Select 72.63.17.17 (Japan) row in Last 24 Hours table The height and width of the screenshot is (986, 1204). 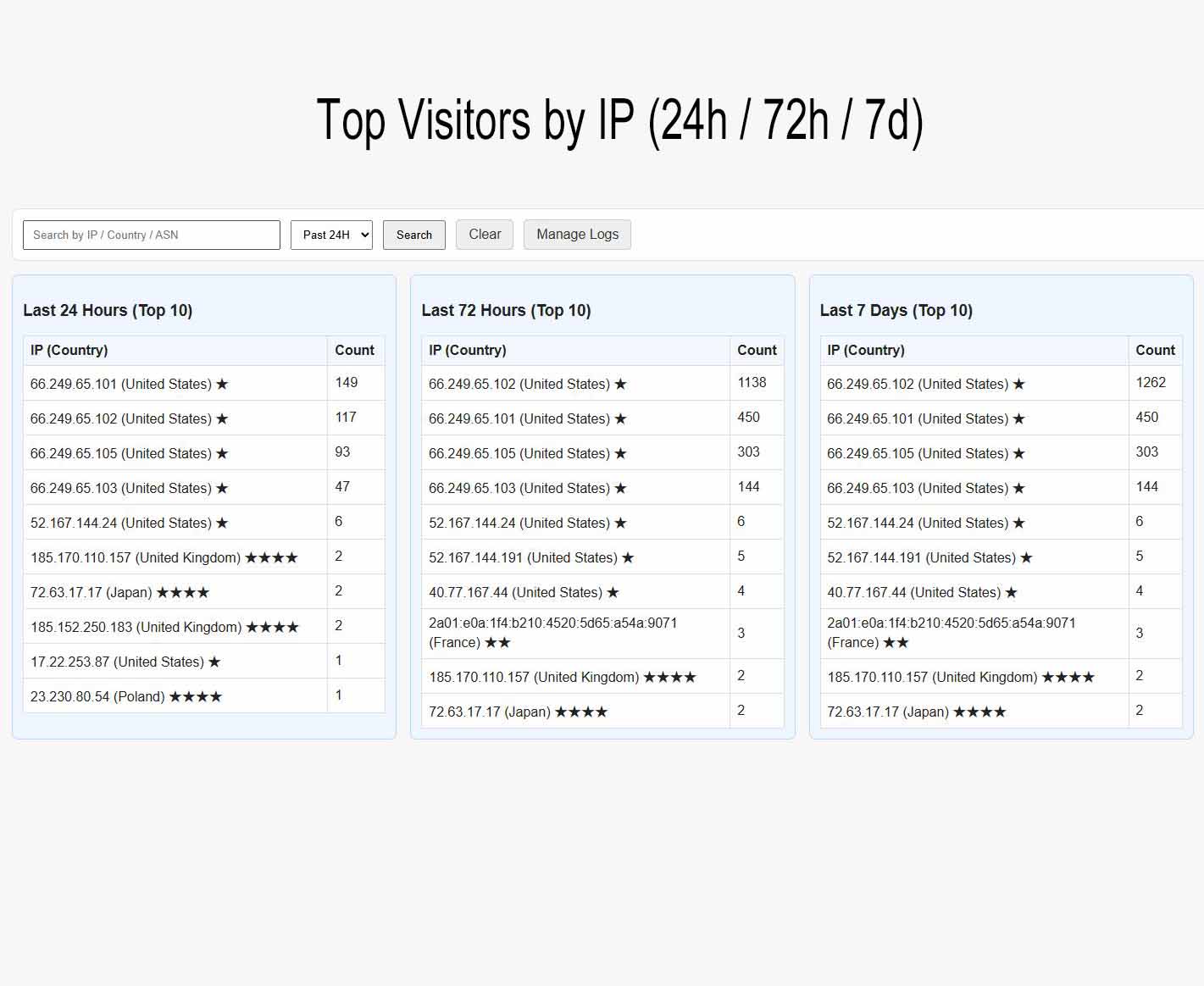point(204,591)
